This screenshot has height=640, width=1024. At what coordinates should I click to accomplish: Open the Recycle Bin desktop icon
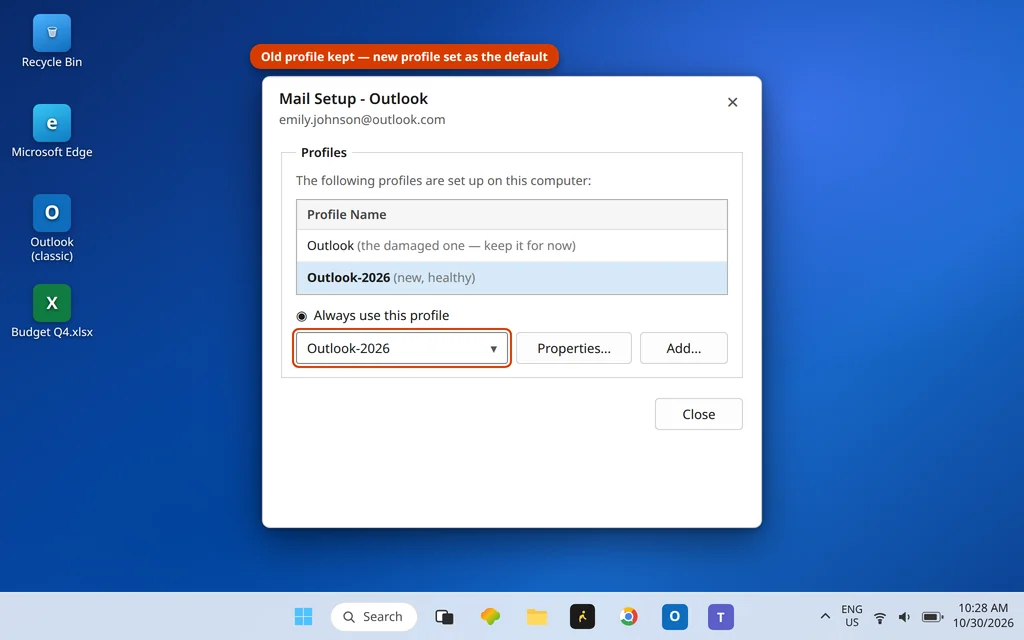[x=52, y=42]
